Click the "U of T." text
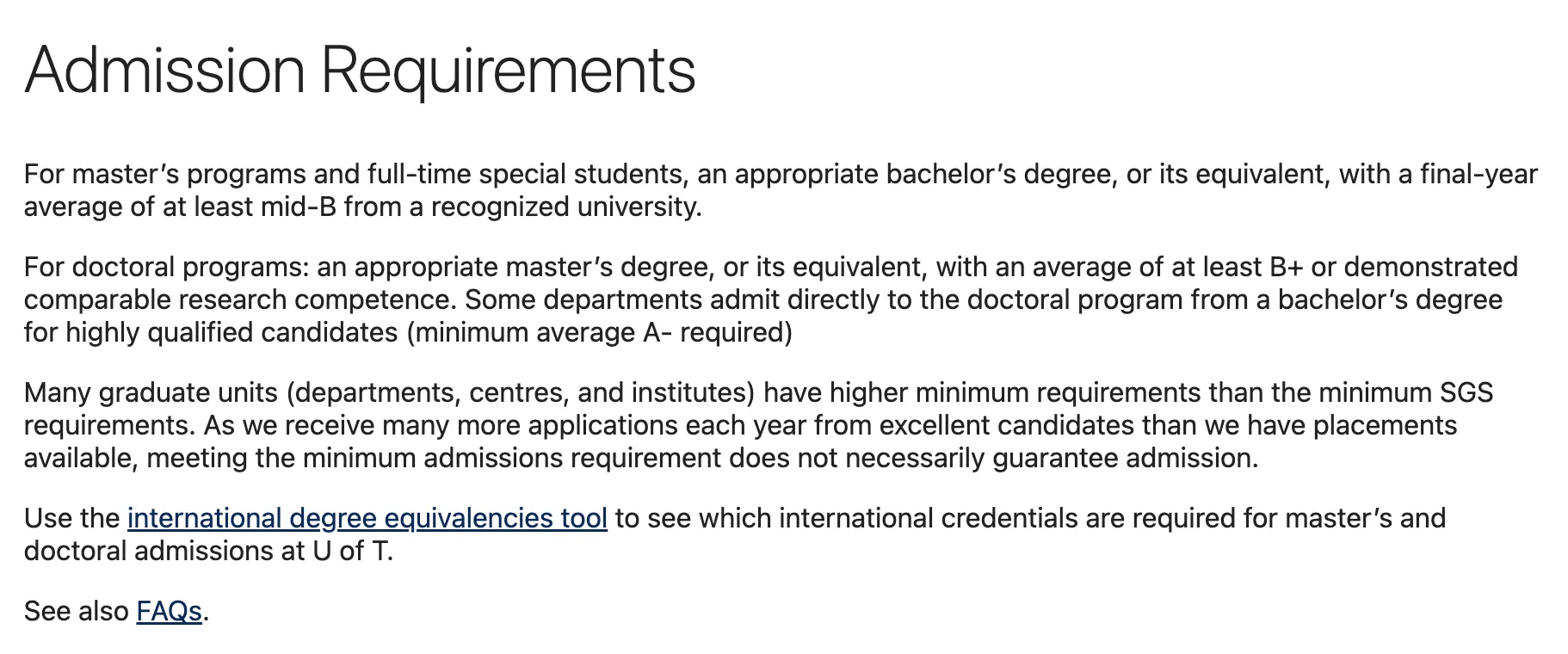 [353, 551]
